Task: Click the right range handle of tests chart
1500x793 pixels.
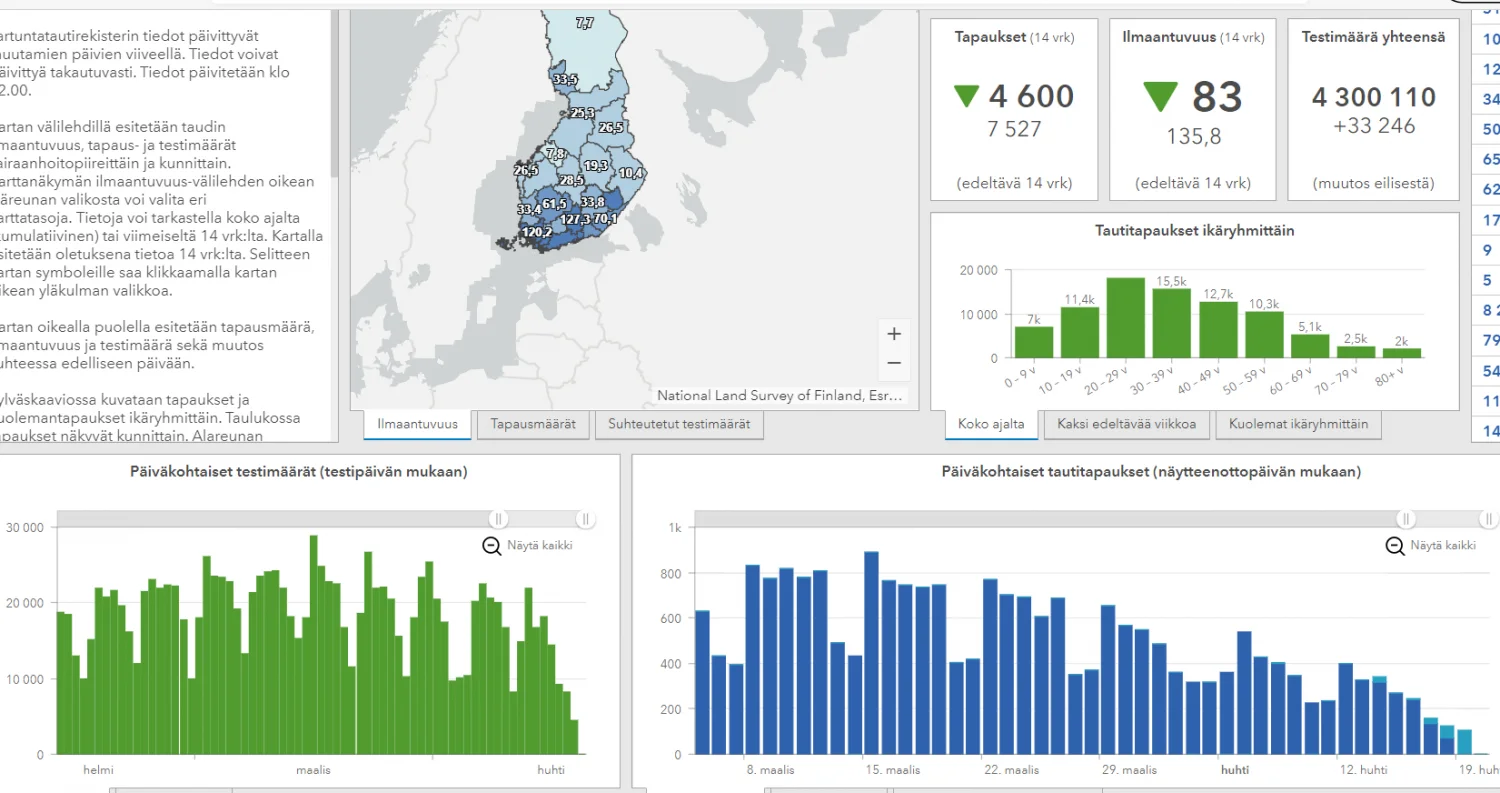Action: point(586,519)
